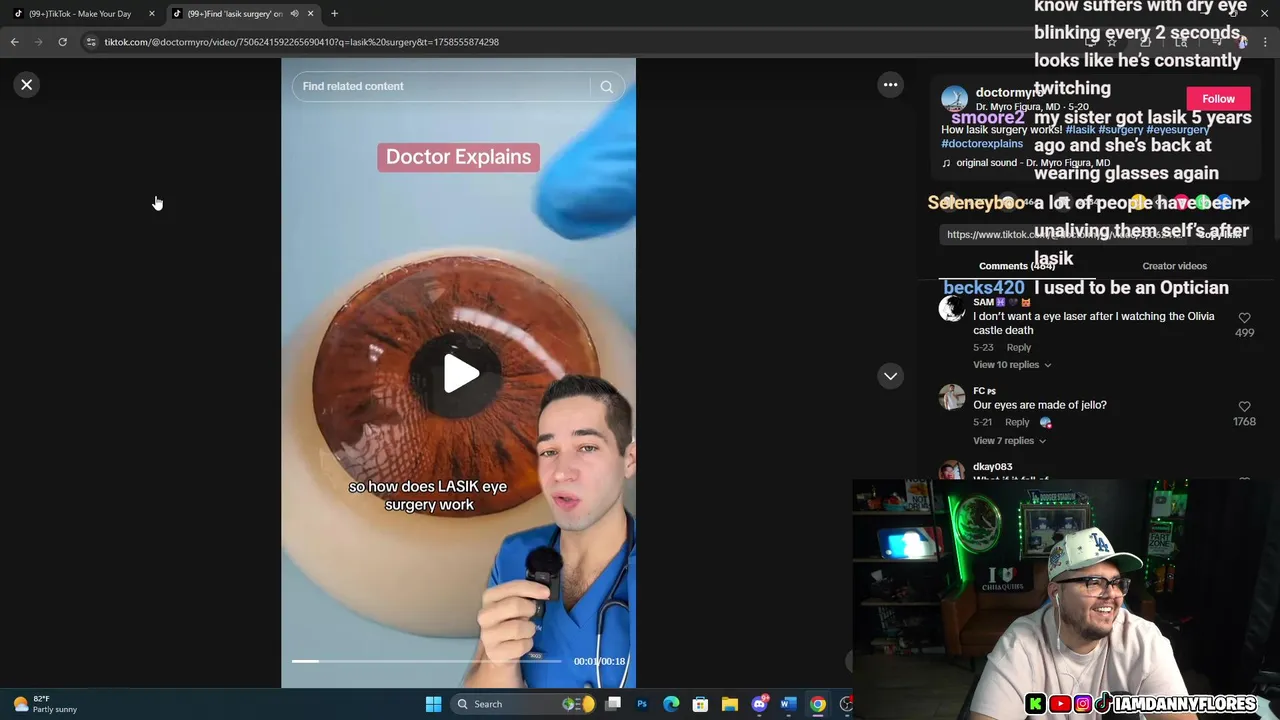Follow the doctormyro account

pos(1218,99)
